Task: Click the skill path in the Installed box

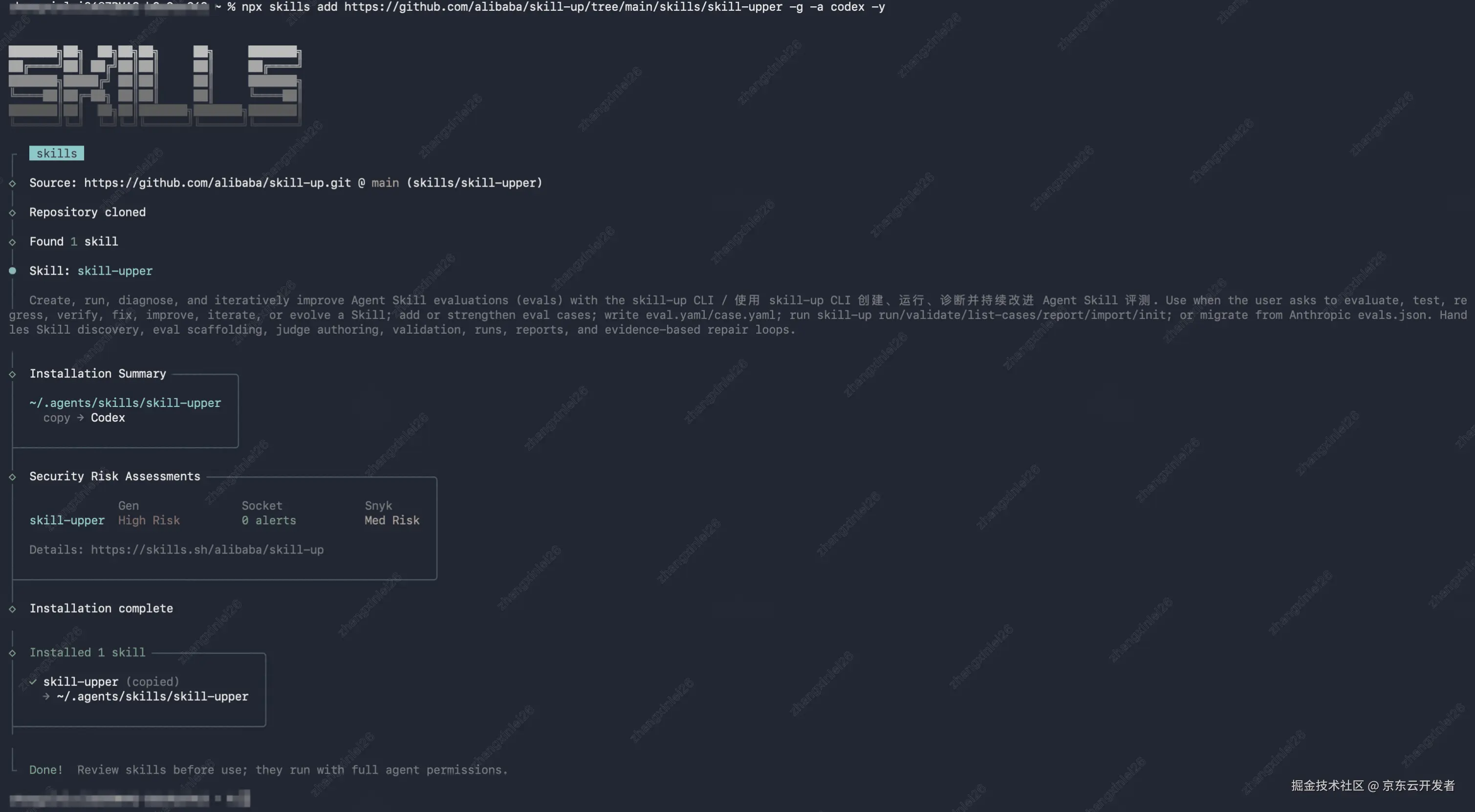Action: [x=153, y=696]
